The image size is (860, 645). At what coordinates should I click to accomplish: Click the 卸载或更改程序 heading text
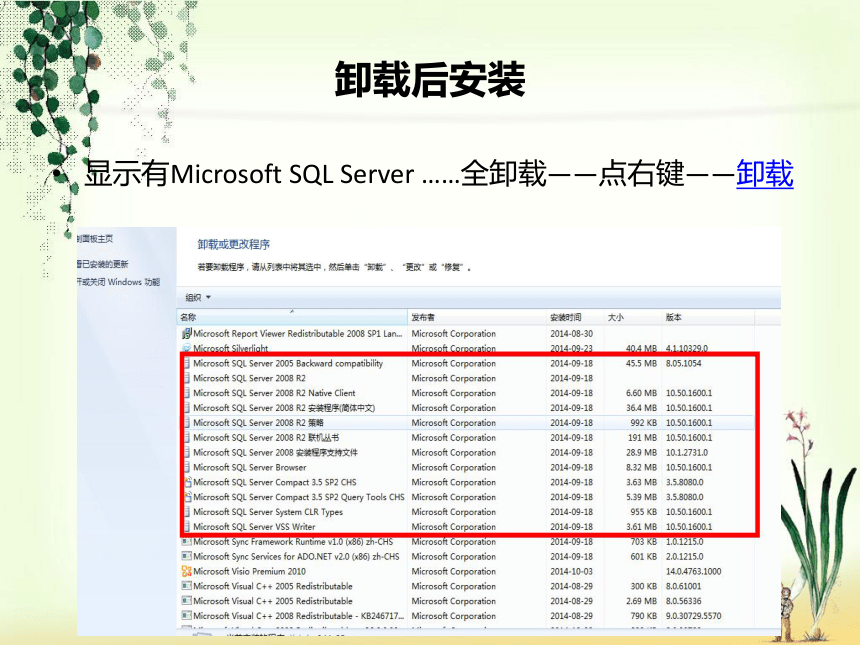click(x=234, y=244)
